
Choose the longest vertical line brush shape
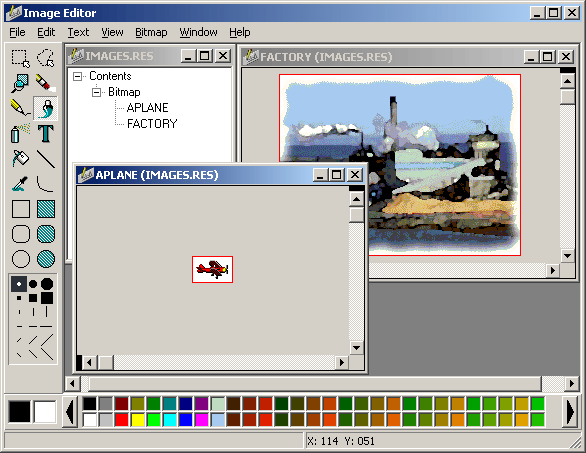[x=47, y=312]
